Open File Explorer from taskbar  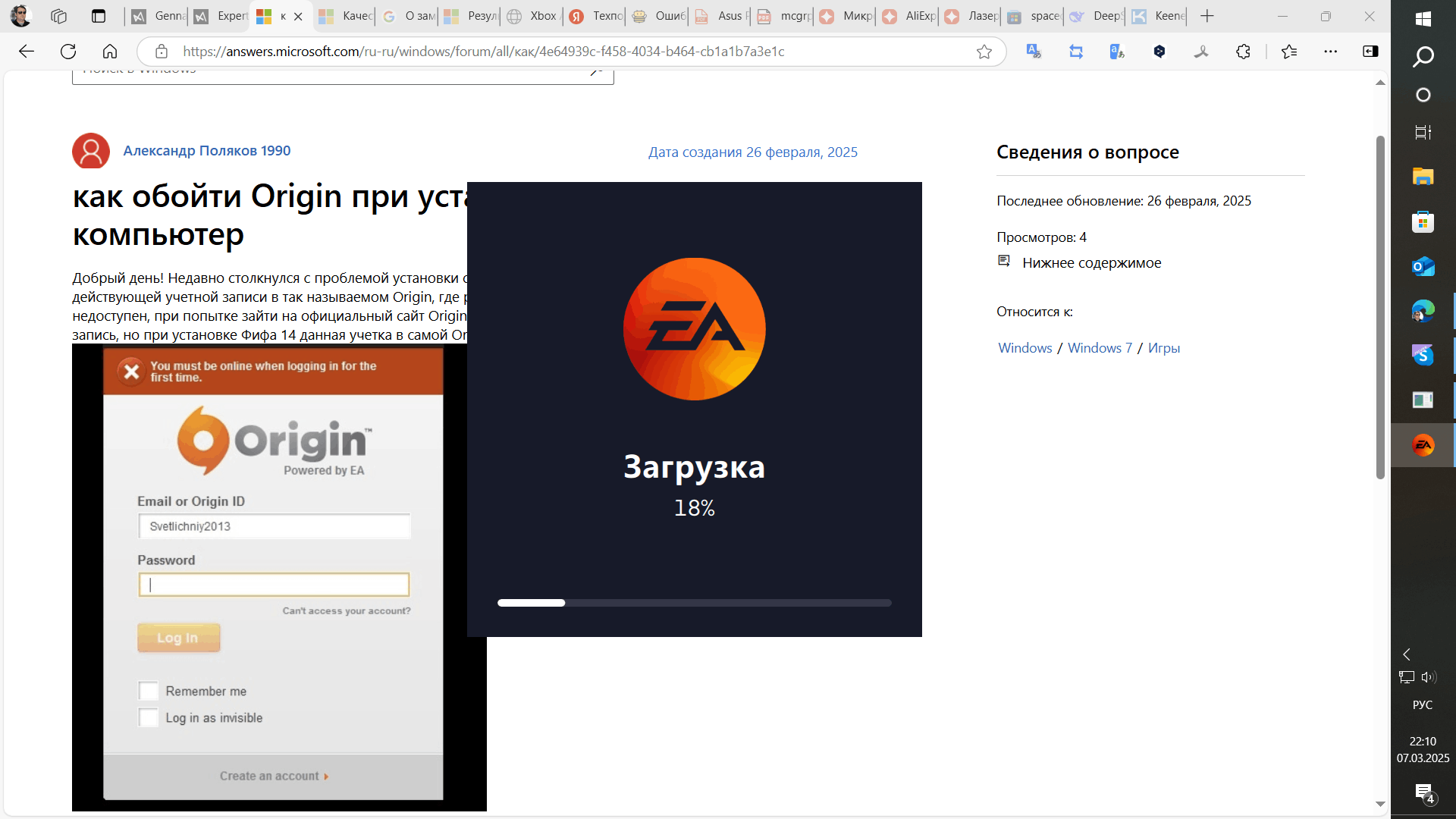(x=1423, y=177)
